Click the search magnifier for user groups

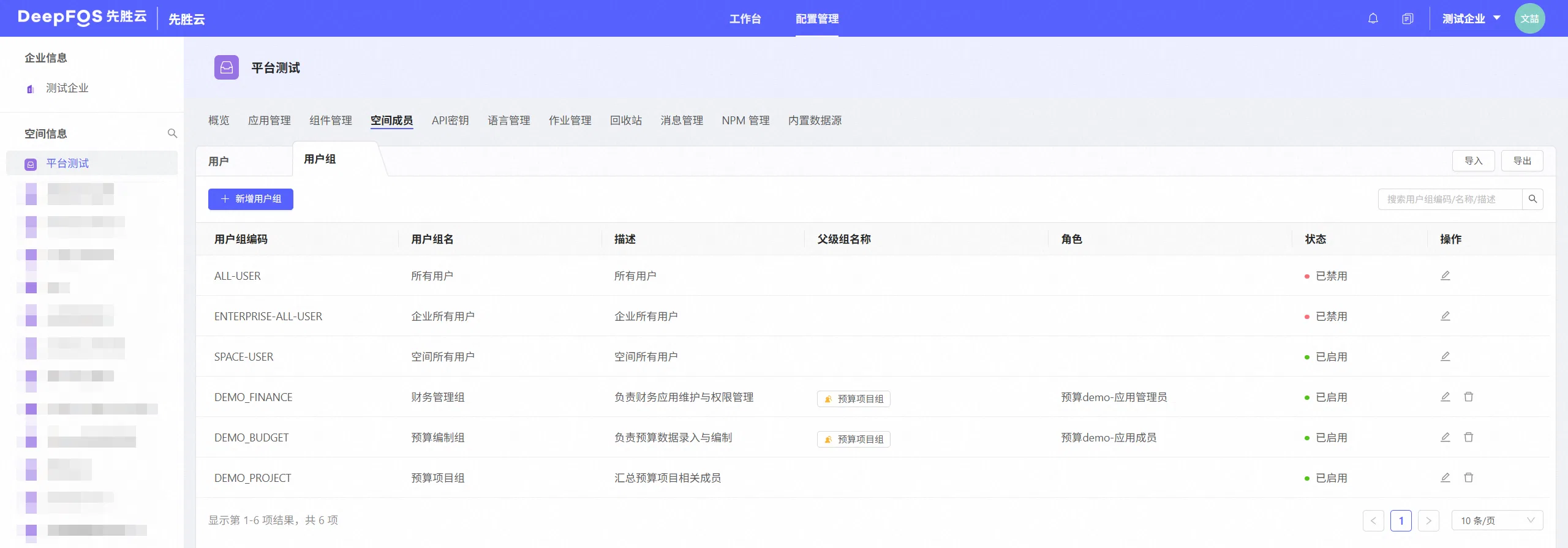coord(1532,199)
